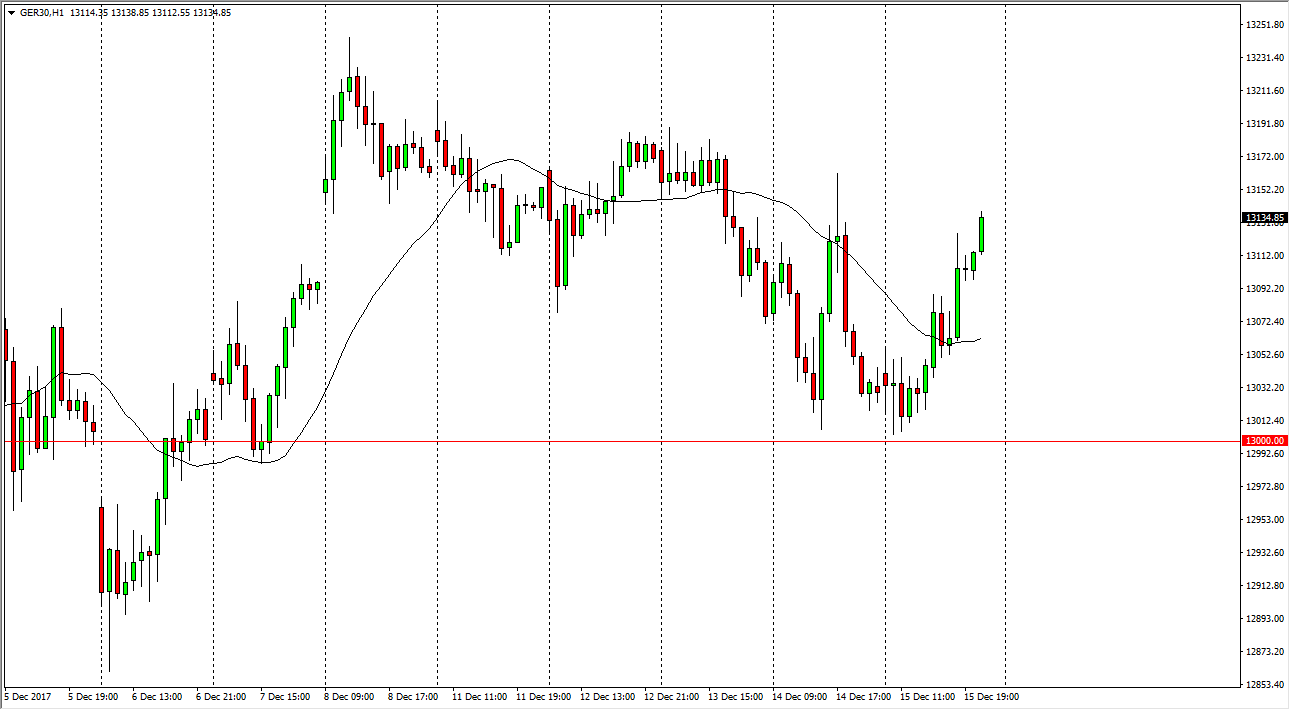The image size is (1290, 710).
Task: Click the 6 Dec 13:00 time label
Action: click(x=157, y=697)
